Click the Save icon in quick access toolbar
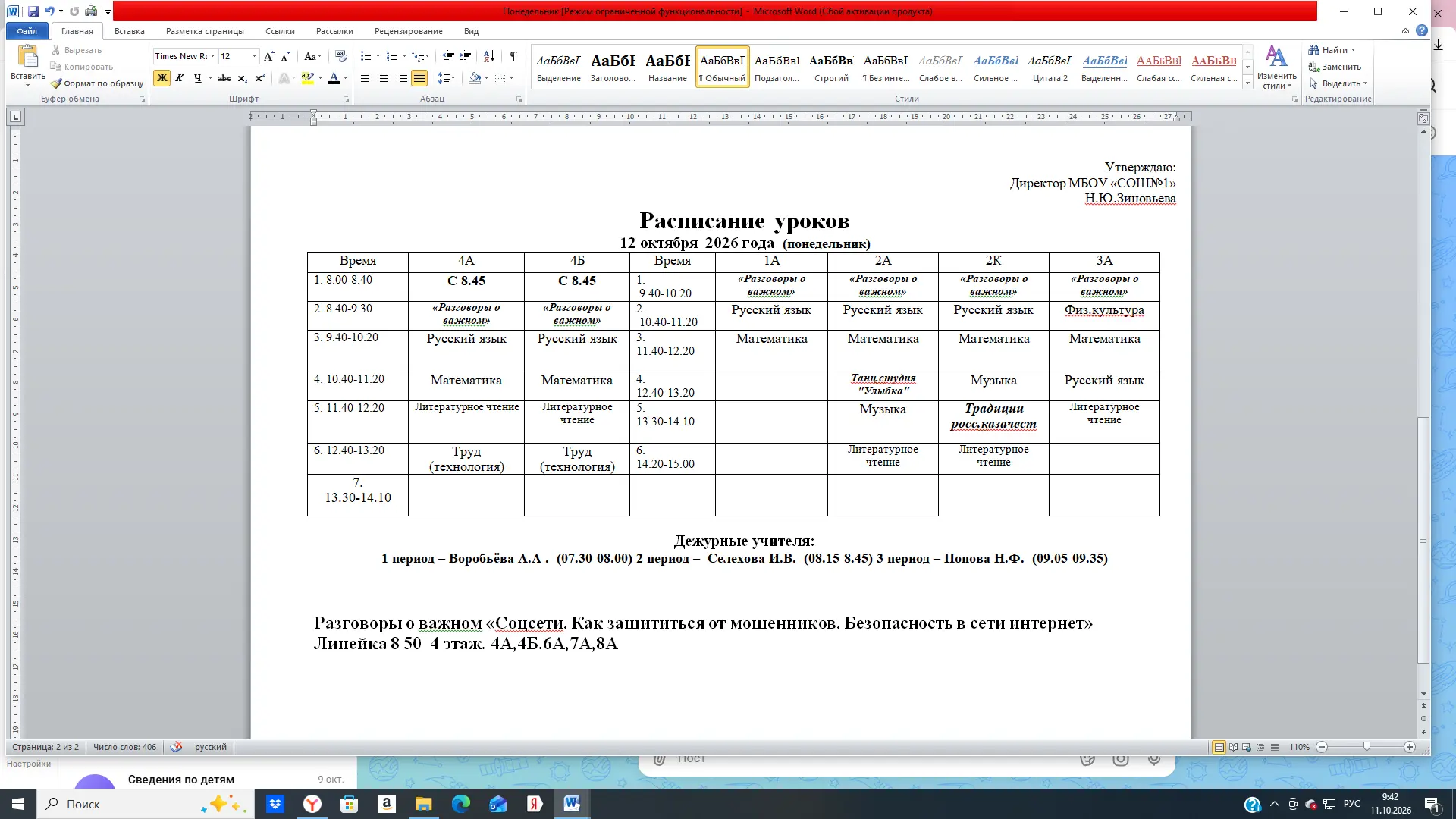Image resolution: width=1456 pixels, height=819 pixels. (x=33, y=11)
